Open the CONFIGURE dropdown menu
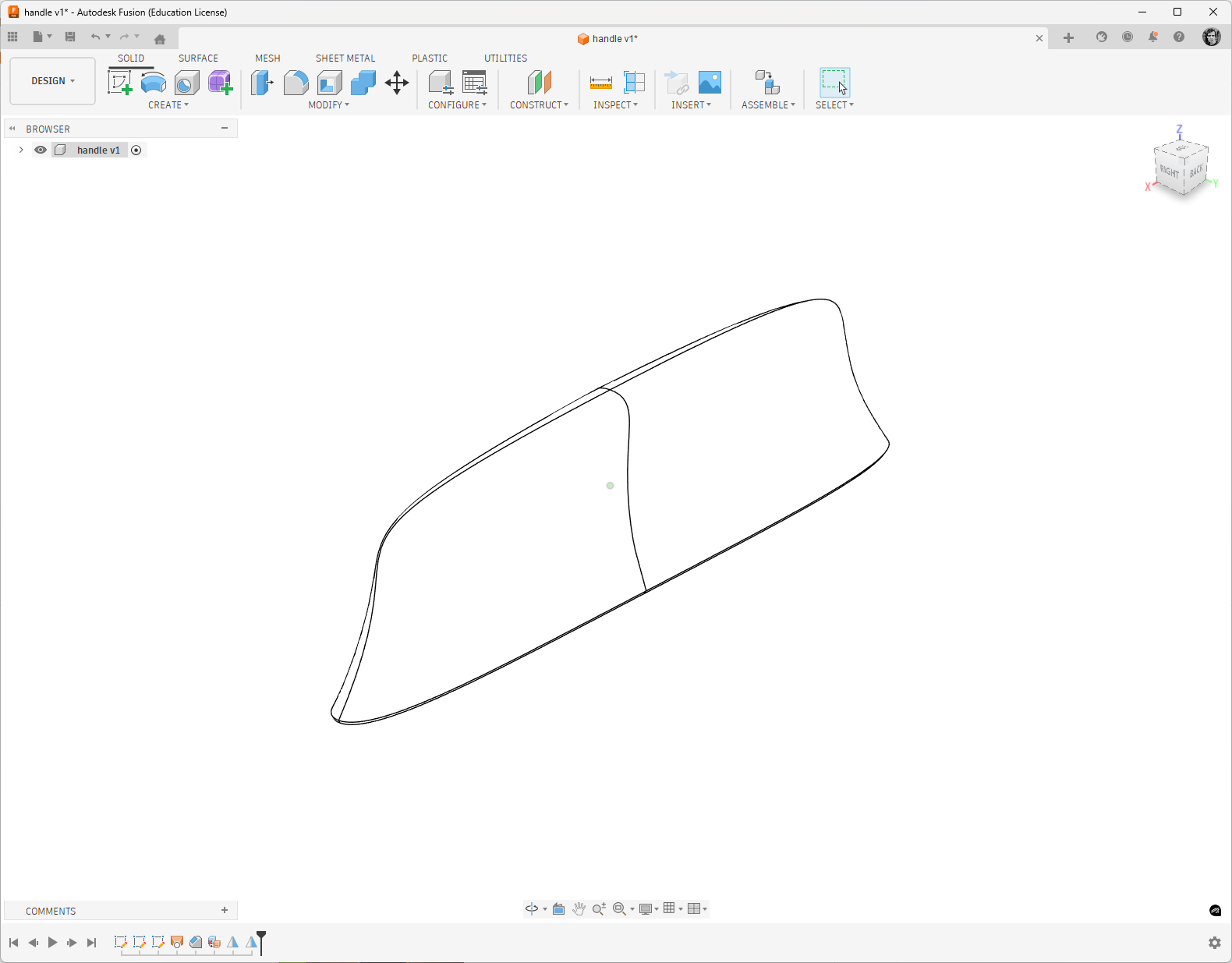 (457, 104)
